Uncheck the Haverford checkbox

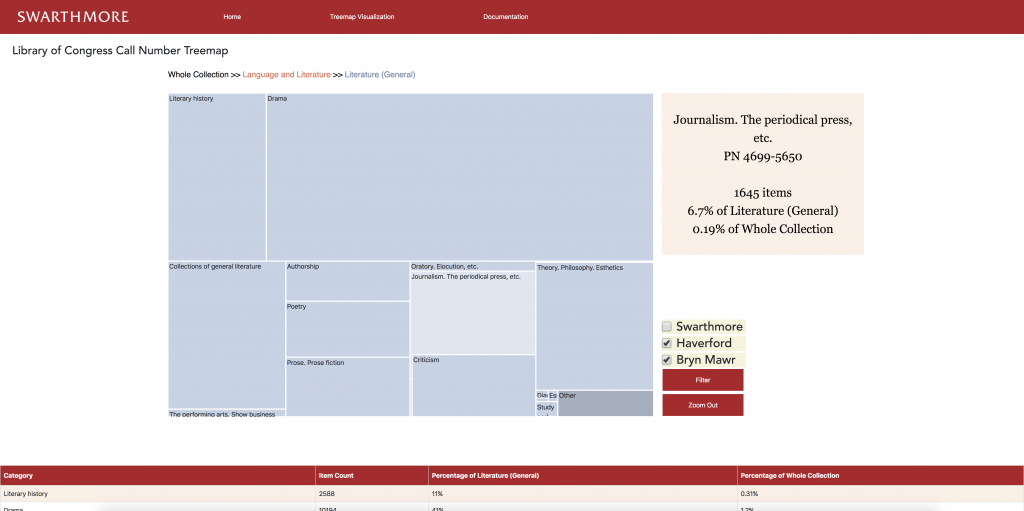(x=667, y=343)
